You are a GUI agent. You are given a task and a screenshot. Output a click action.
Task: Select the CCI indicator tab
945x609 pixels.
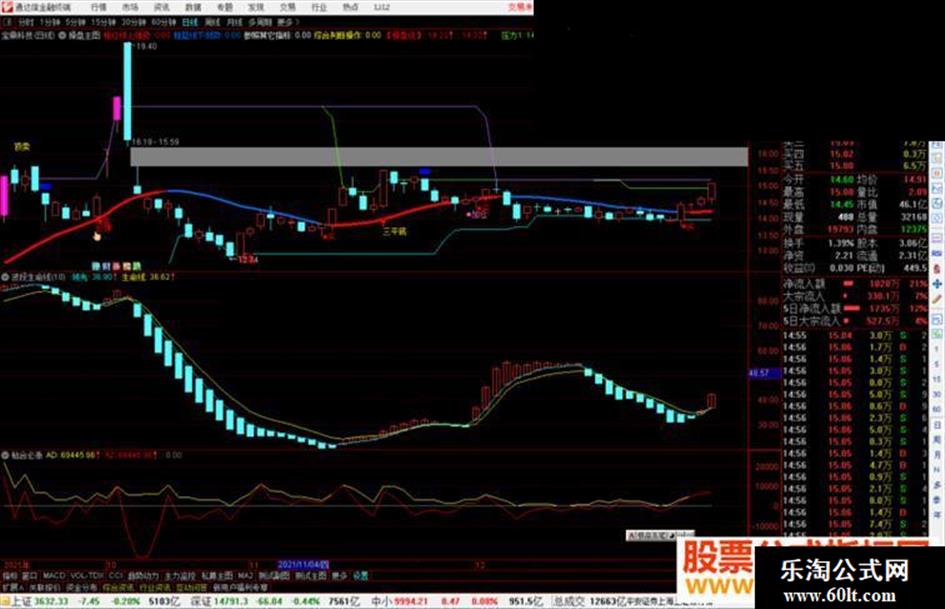click(x=115, y=576)
